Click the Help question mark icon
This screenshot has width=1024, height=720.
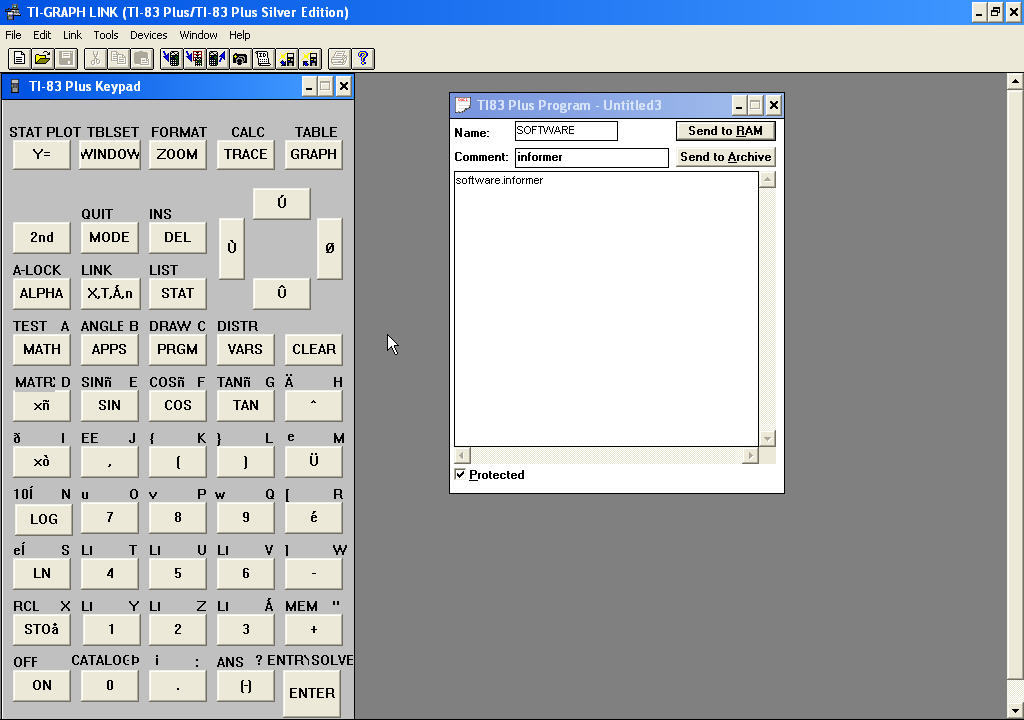click(363, 59)
